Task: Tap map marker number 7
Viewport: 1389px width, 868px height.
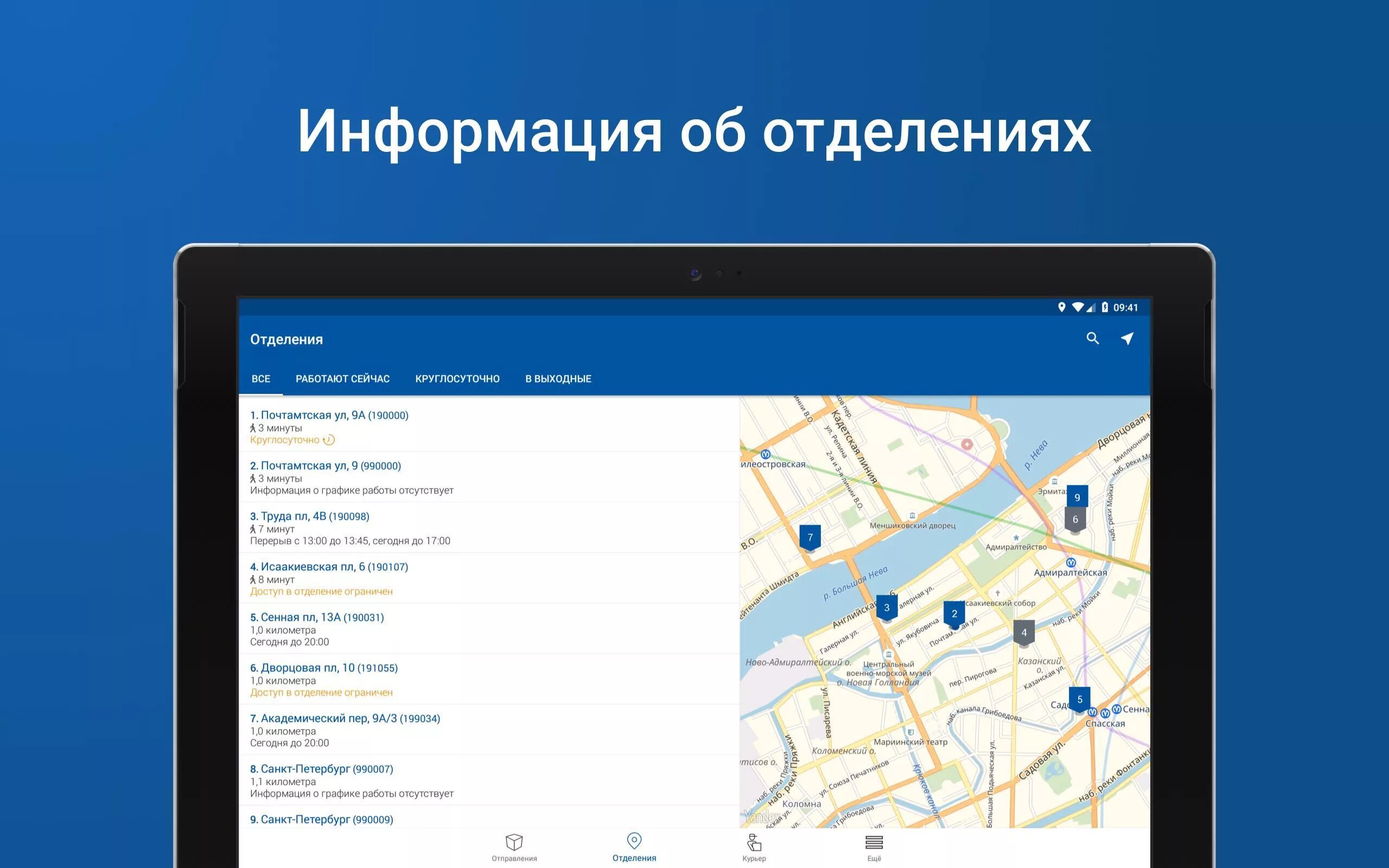Action: tap(810, 537)
